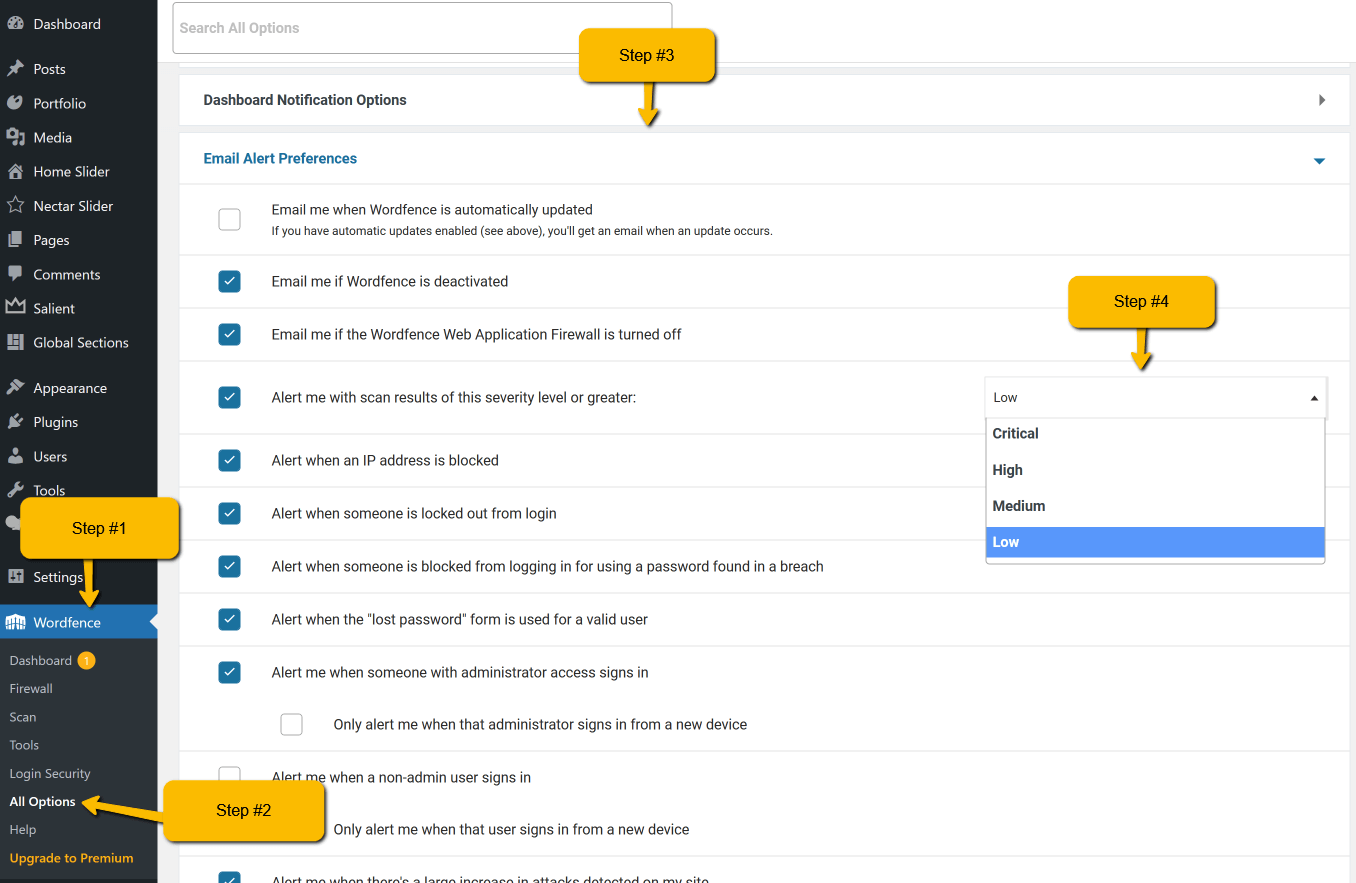Click the Wordfence fence icon
Screen dimensions: 1356x883
[15, 622]
